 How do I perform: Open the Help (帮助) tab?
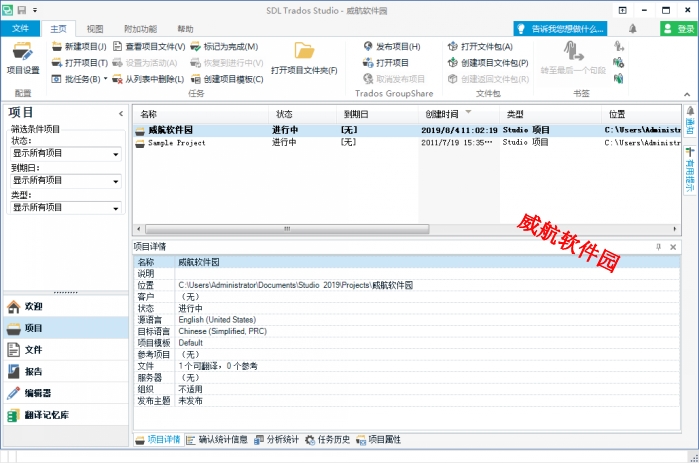185,29
